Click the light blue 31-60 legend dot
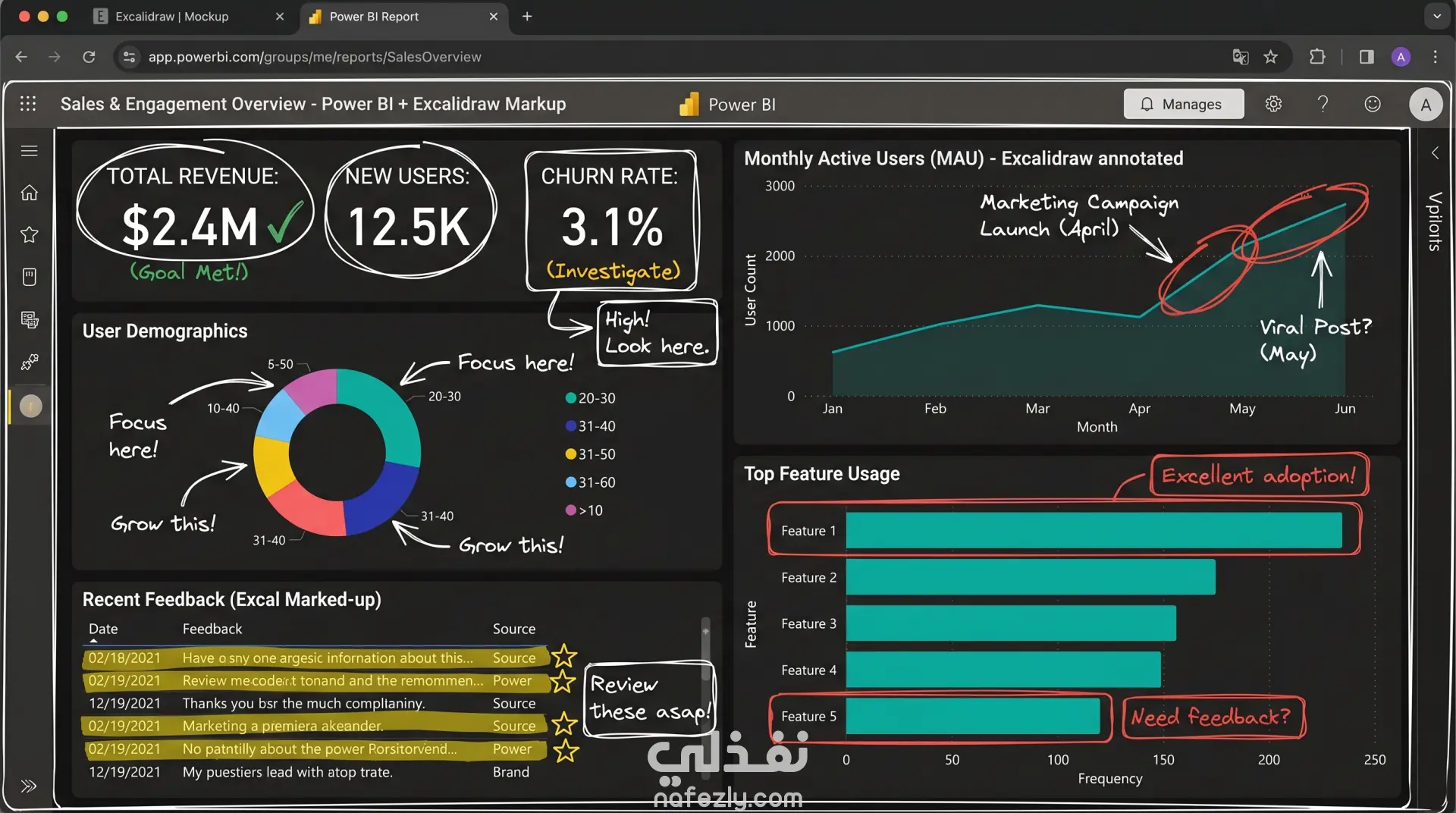This screenshot has height=813, width=1456. (x=571, y=482)
